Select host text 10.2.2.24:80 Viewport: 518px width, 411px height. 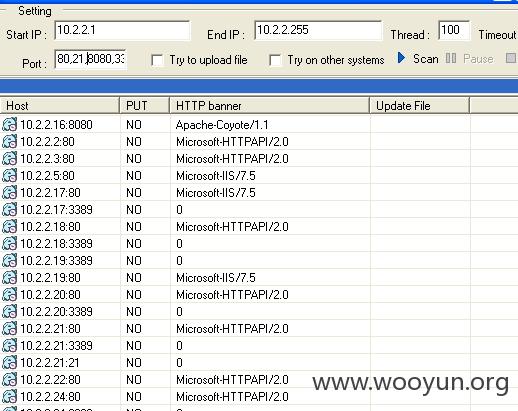coord(50,397)
